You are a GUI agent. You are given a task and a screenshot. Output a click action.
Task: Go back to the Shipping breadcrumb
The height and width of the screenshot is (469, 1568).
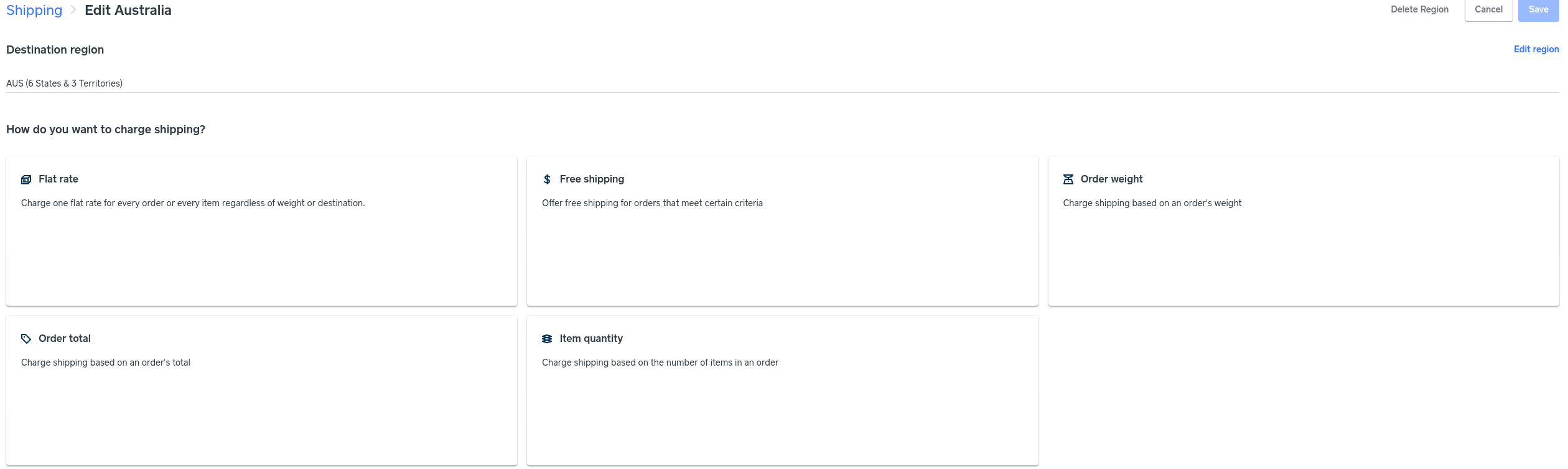(34, 10)
